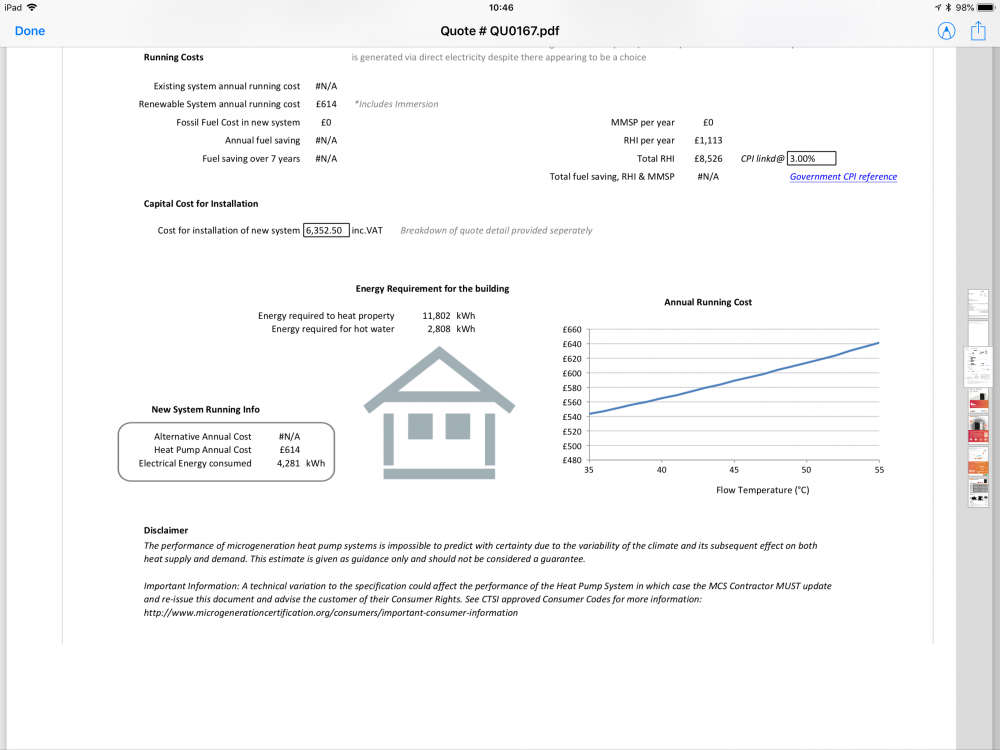Image resolution: width=1000 pixels, height=750 pixels.
Task: Select the currently highlighted third page thumbnail
Action: [x=978, y=367]
